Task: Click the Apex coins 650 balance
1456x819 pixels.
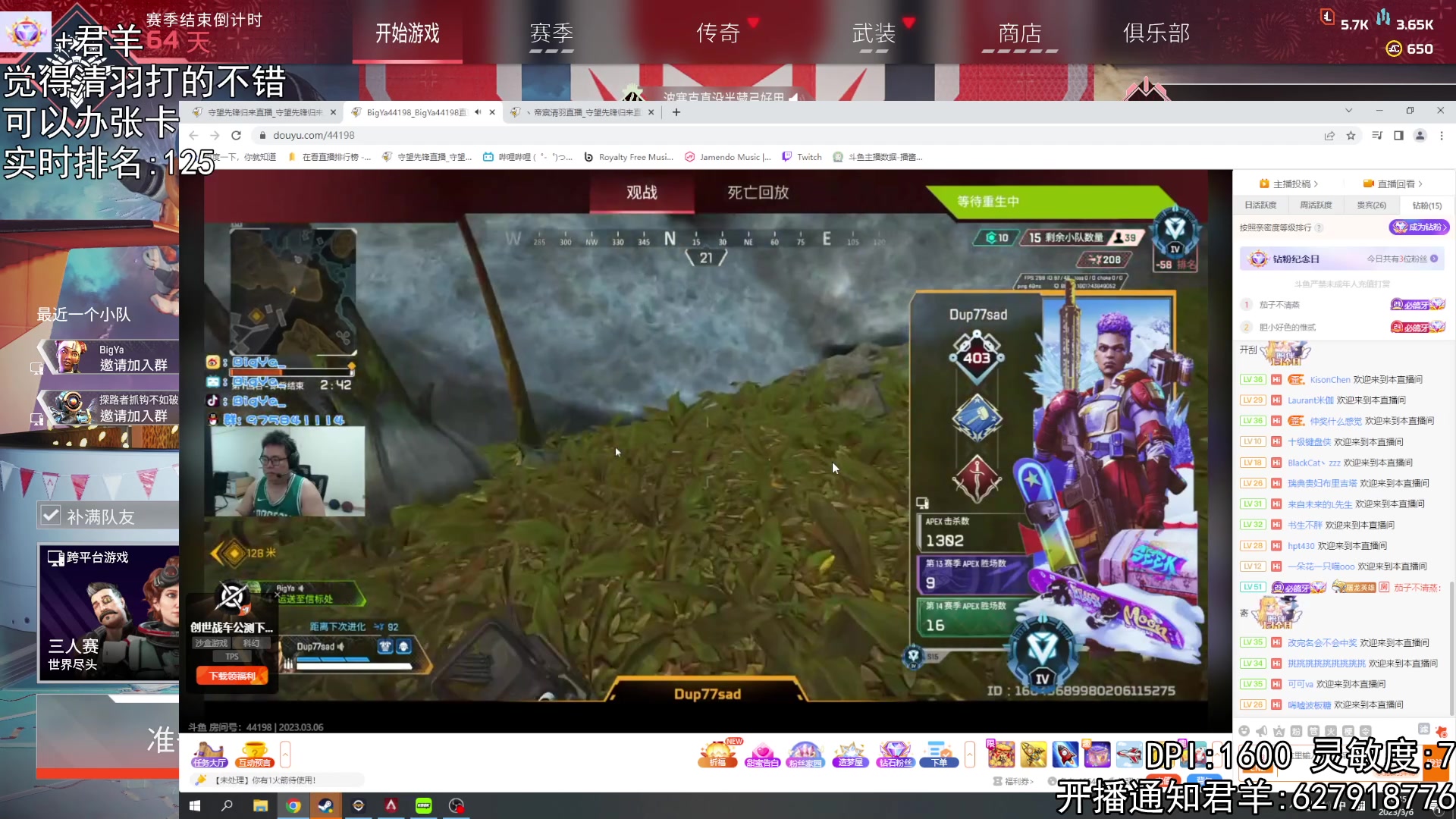Action: [x=1410, y=49]
